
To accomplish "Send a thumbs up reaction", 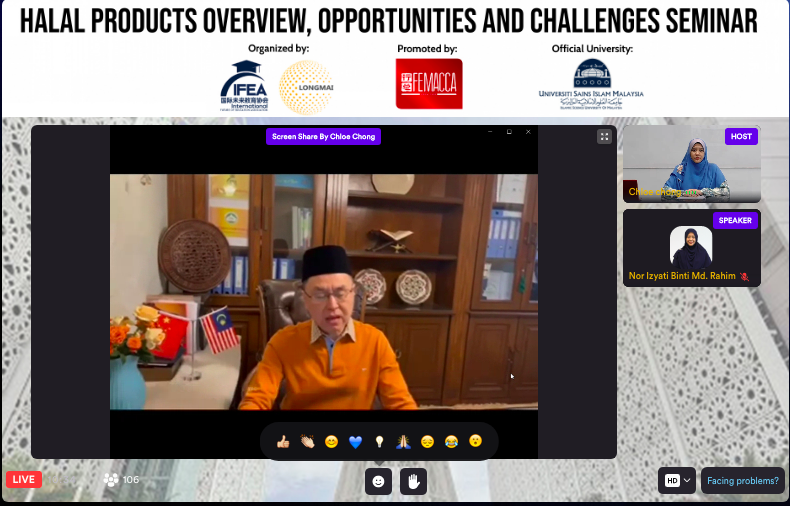I will [x=283, y=442].
